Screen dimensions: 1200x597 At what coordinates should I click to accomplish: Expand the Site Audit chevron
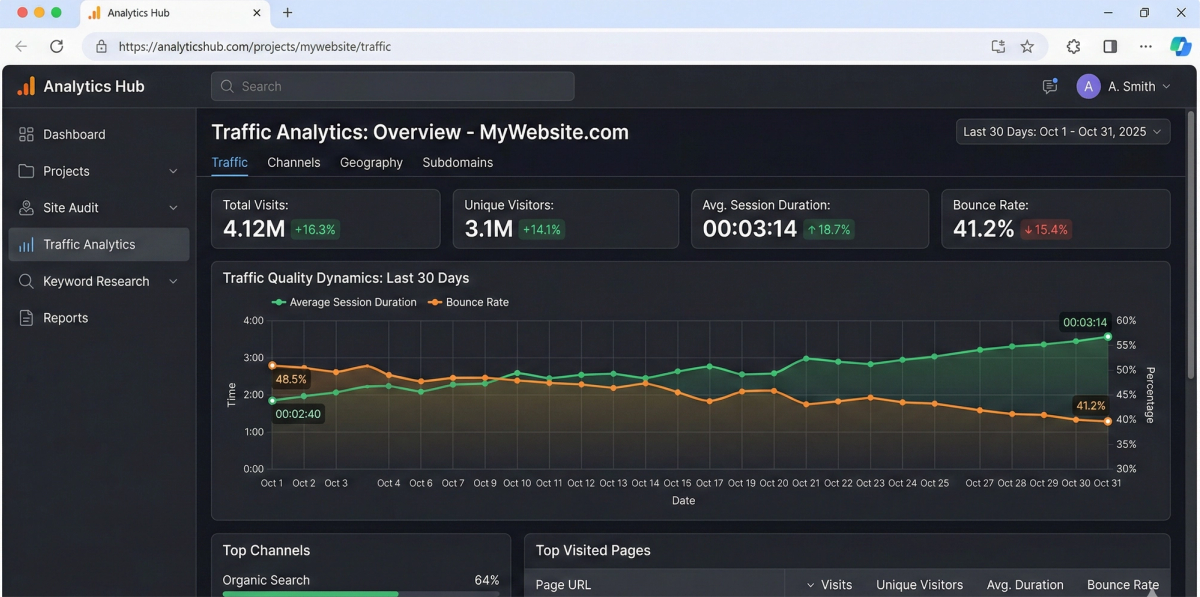[x=173, y=208]
